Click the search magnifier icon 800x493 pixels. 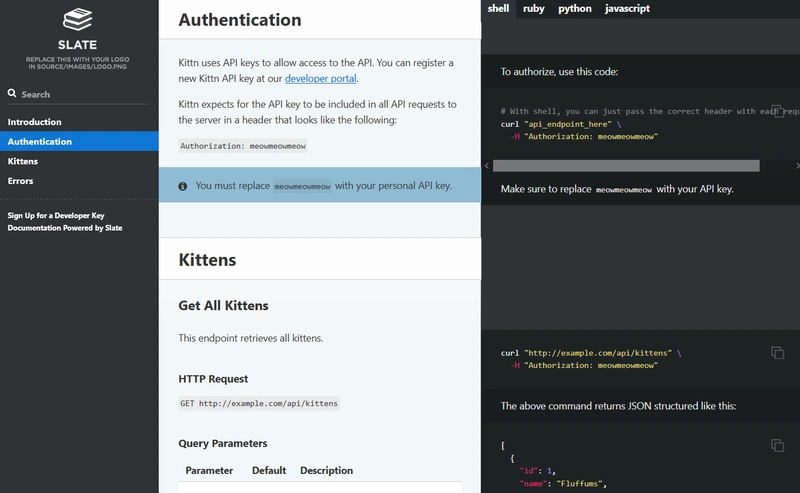click(x=12, y=94)
